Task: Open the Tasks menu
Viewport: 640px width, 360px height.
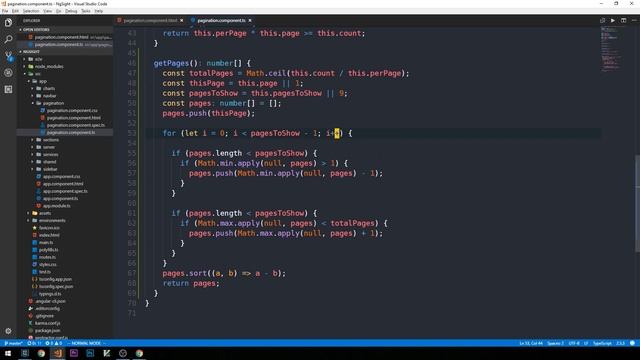Action: (x=86, y=11)
